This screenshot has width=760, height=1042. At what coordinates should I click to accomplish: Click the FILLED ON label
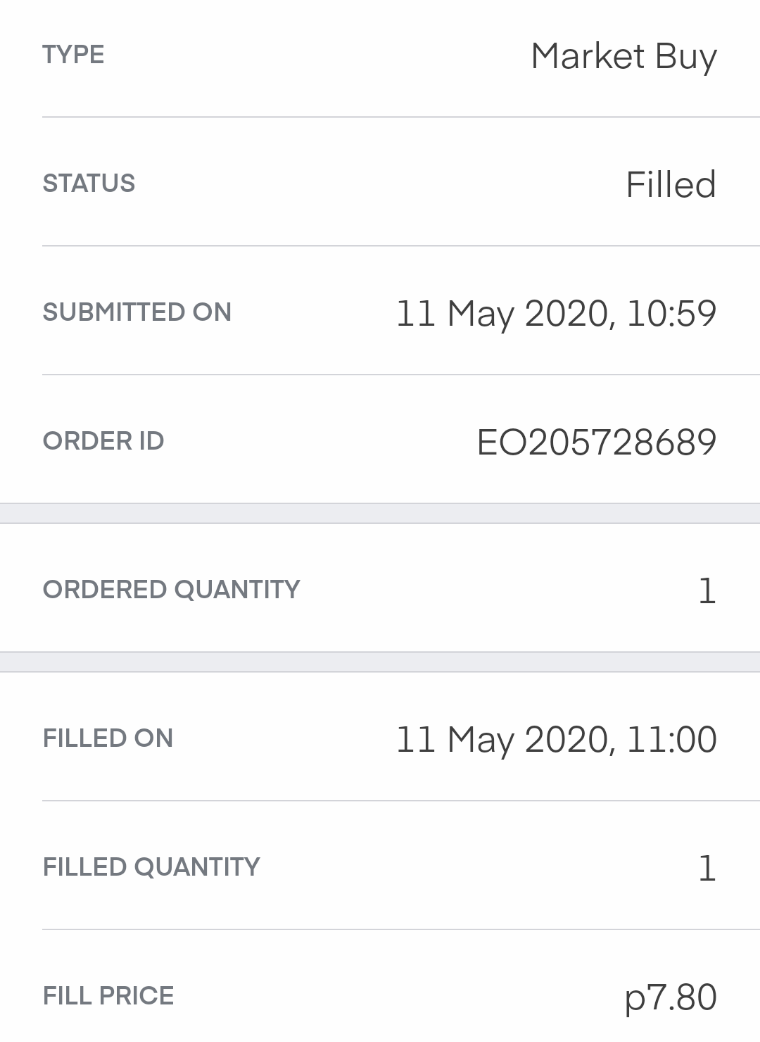108,738
